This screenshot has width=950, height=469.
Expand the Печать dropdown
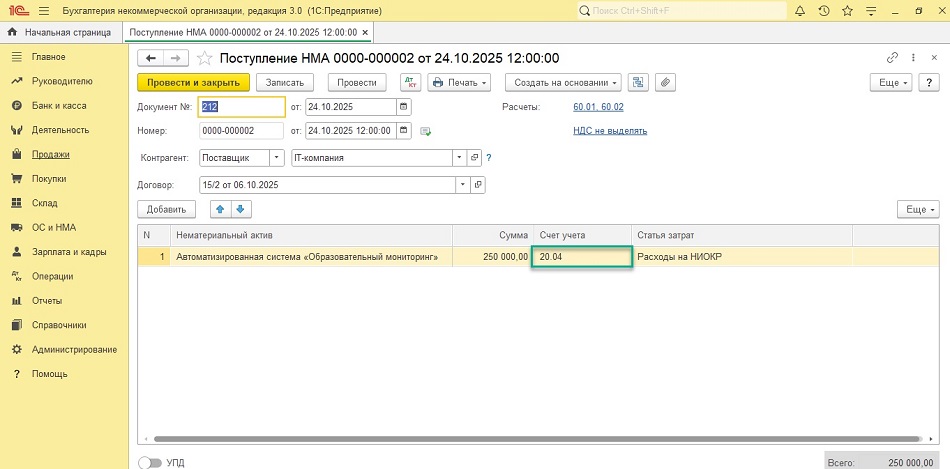point(460,82)
